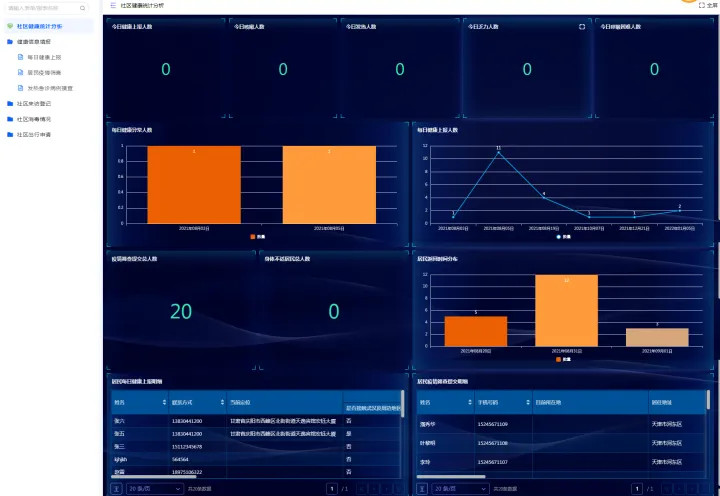
Task: Click the blue legend dot under 每日健康上报人数 chart
Action: pyautogui.click(x=558, y=237)
